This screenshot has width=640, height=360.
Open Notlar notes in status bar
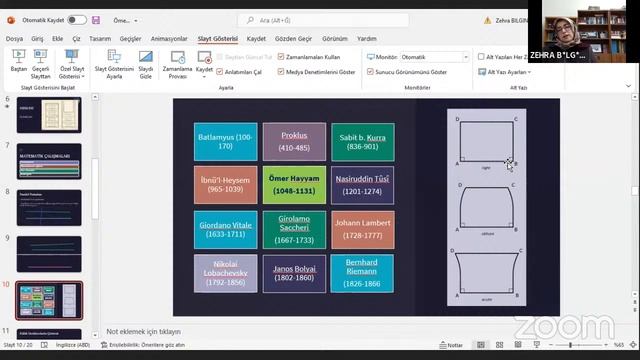(x=451, y=345)
